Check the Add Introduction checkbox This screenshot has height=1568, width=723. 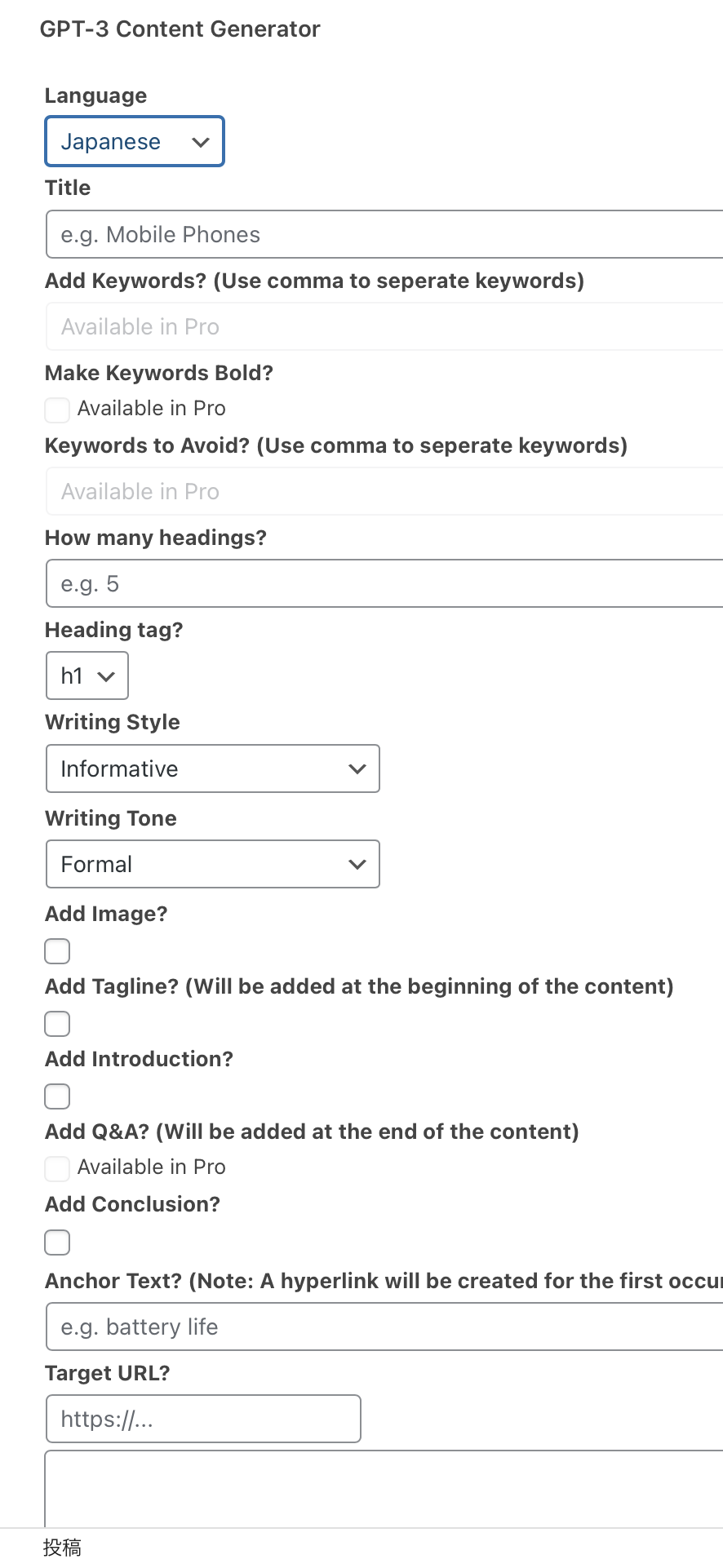(x=57, y=1096)
